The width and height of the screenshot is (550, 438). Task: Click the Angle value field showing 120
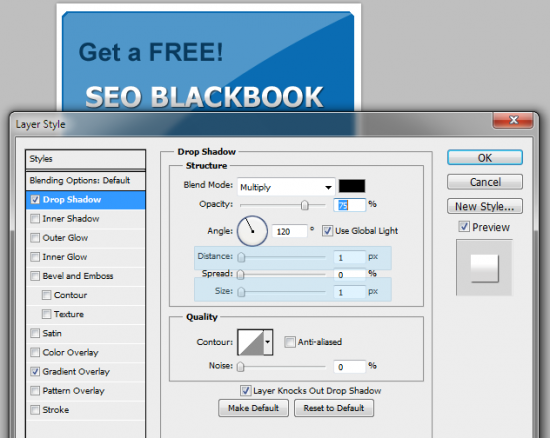pos(289,231)
